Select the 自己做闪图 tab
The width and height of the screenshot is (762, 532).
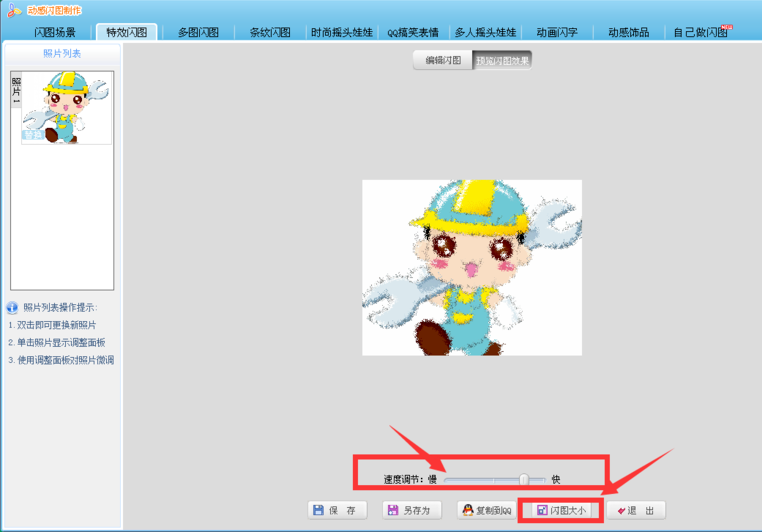click(x=700, y=33)
